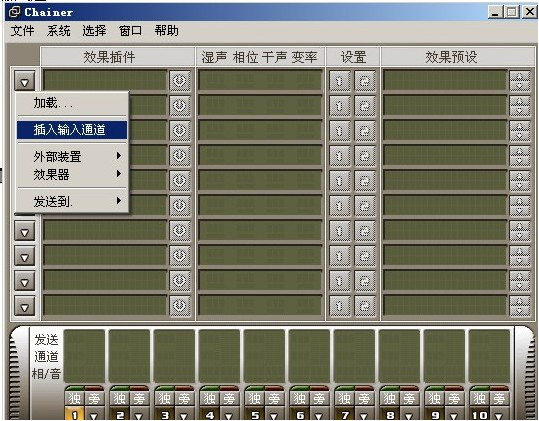539x421 pixels.
Task: Open the 文件 menu
Action: click(x=22, y=31)
